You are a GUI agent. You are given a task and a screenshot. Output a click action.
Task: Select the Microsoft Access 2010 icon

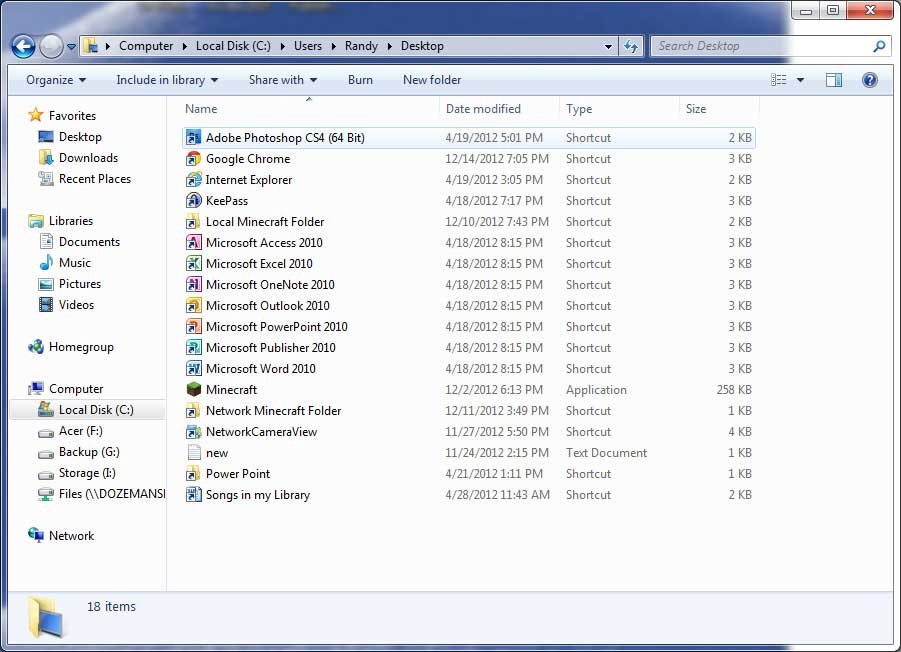coord(194,243)
